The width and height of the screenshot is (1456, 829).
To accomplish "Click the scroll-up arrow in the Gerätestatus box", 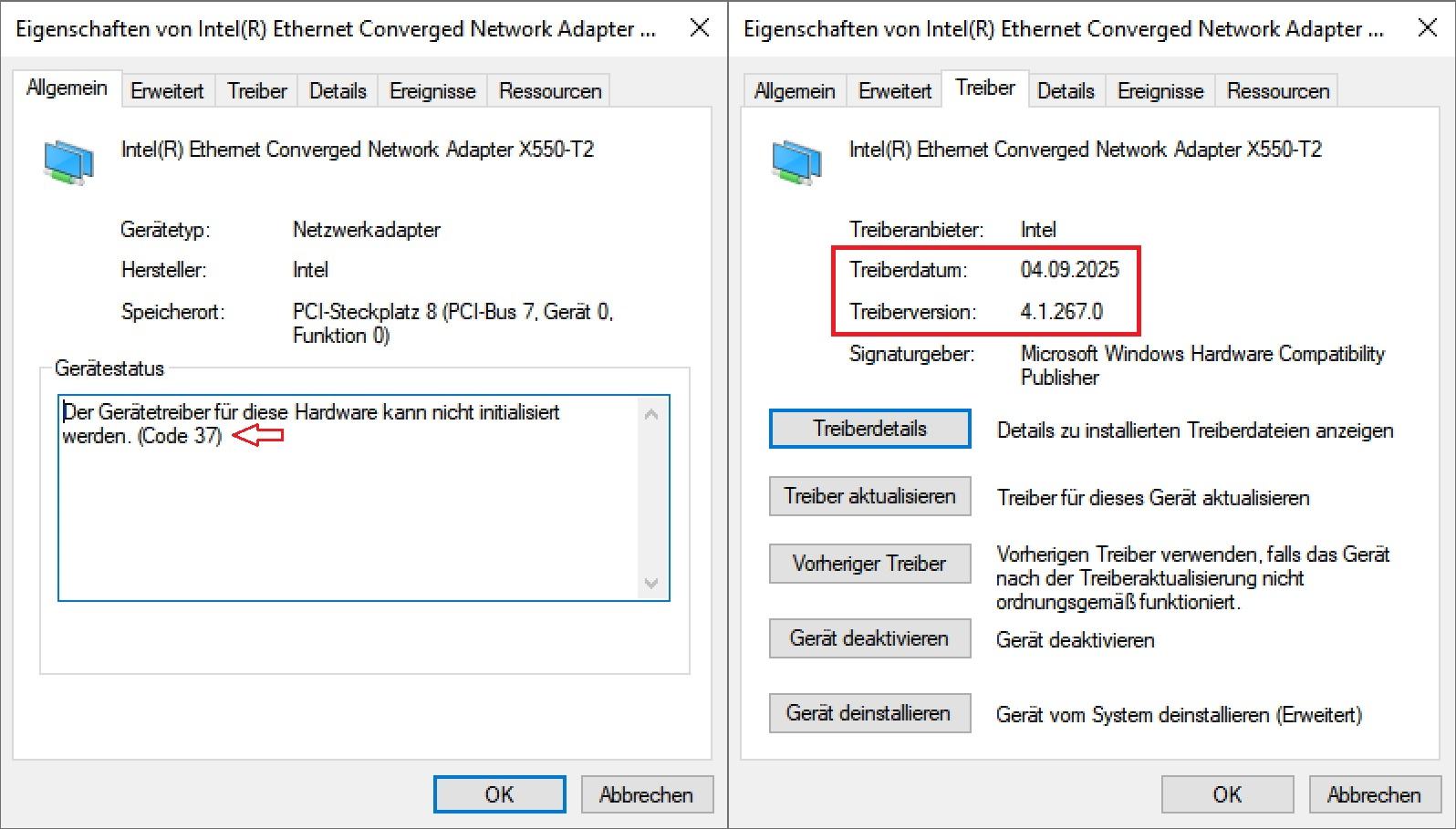I will click(651, 414).
